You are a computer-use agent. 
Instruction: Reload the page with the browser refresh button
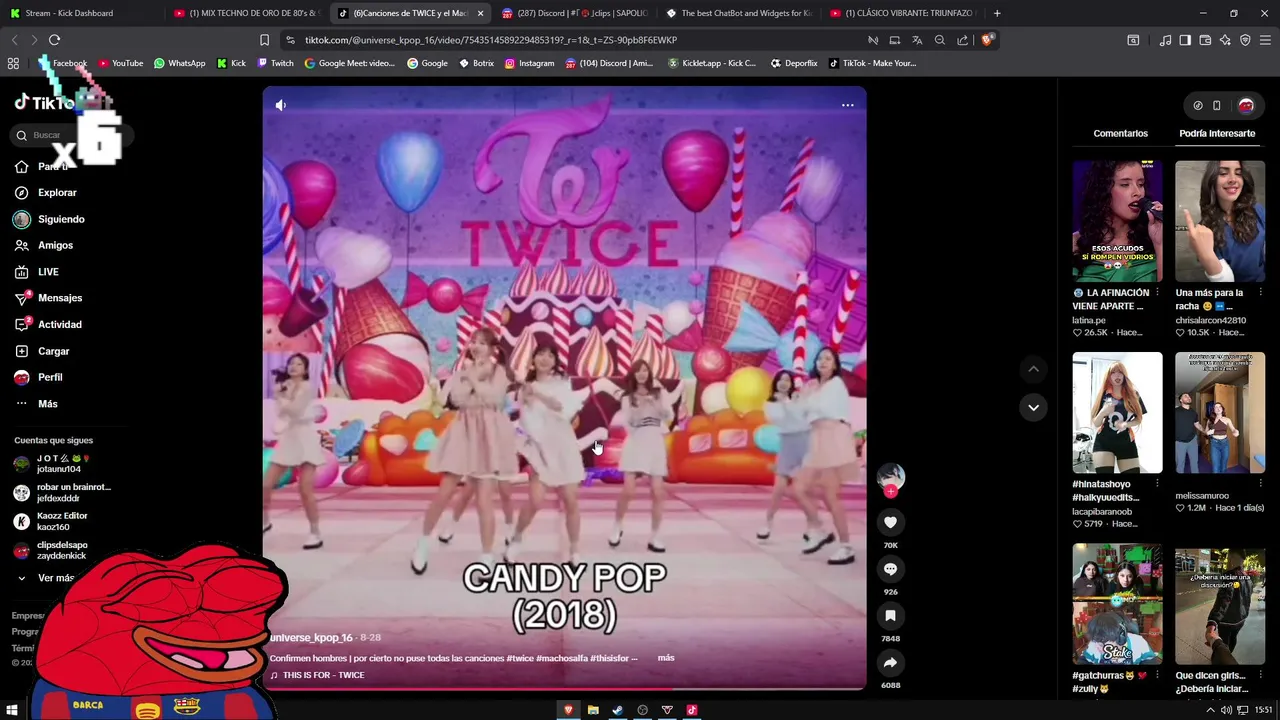coord(54,40)
